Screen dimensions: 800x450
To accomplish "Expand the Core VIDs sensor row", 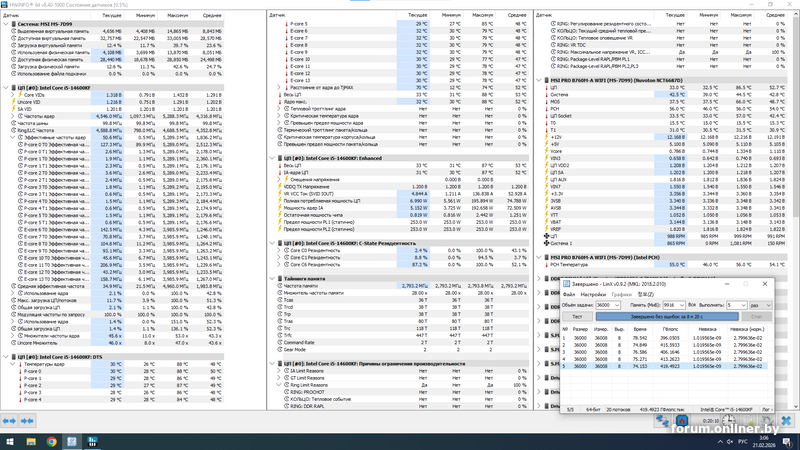I will 14,95.
